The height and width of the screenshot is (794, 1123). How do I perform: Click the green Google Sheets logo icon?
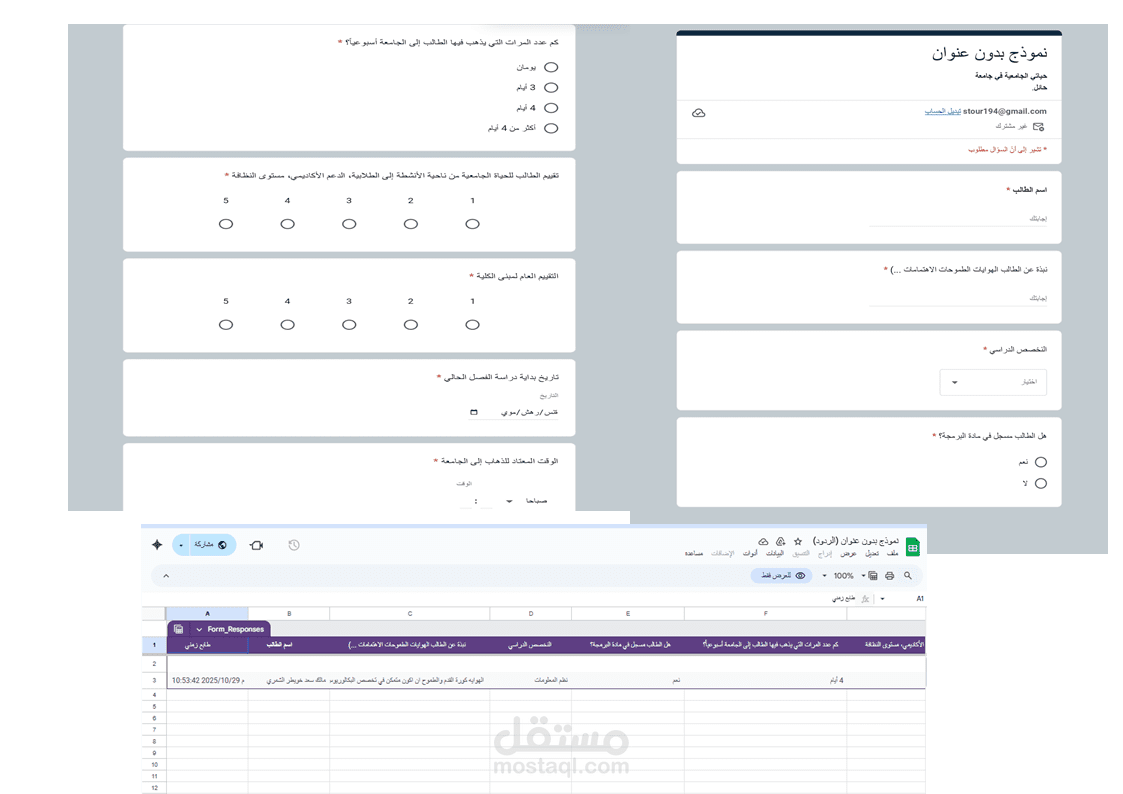(914, 546)
